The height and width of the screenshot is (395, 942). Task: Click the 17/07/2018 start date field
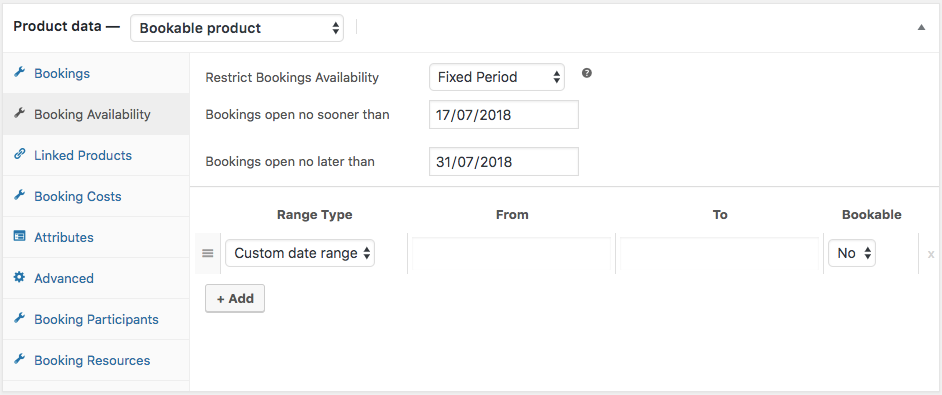[503, 115]
